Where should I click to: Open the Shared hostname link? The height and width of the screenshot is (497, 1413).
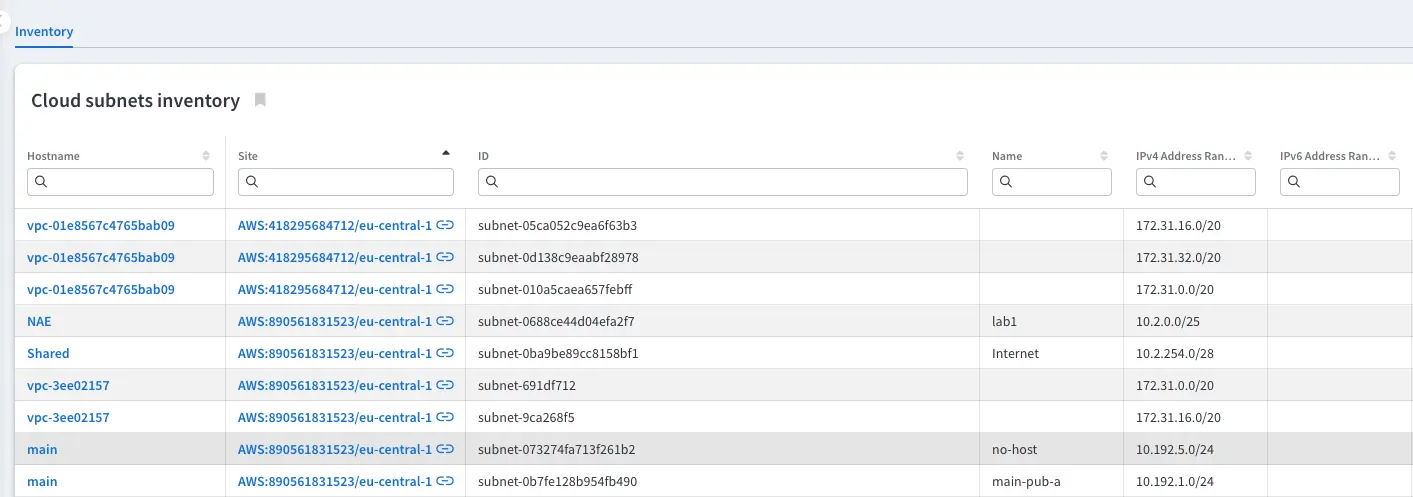(x=48, y=353)
